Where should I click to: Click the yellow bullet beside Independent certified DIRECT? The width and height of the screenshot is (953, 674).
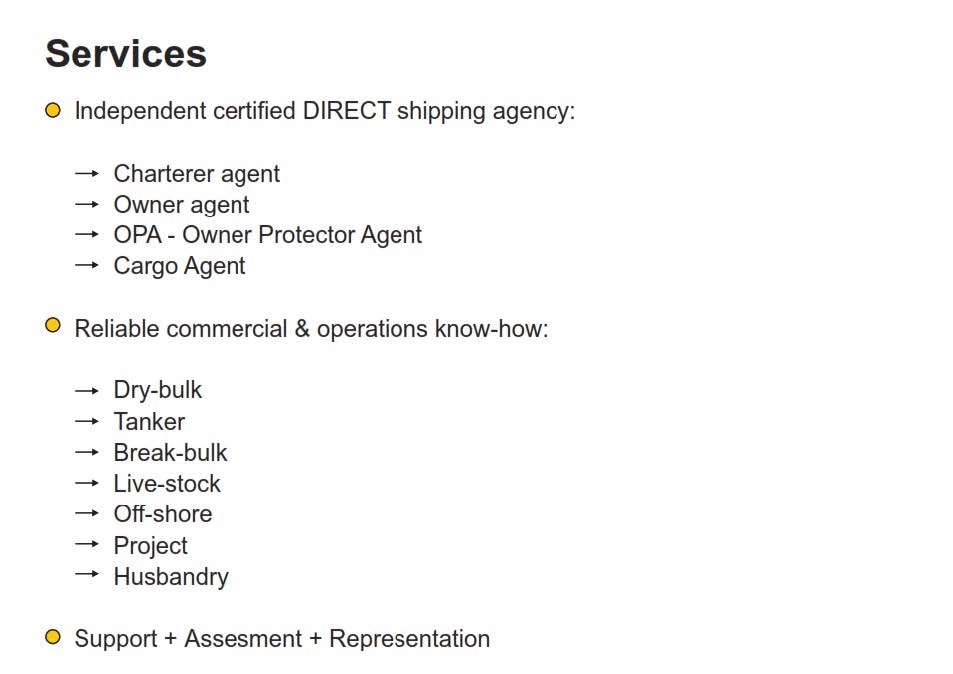click(53, 111)
